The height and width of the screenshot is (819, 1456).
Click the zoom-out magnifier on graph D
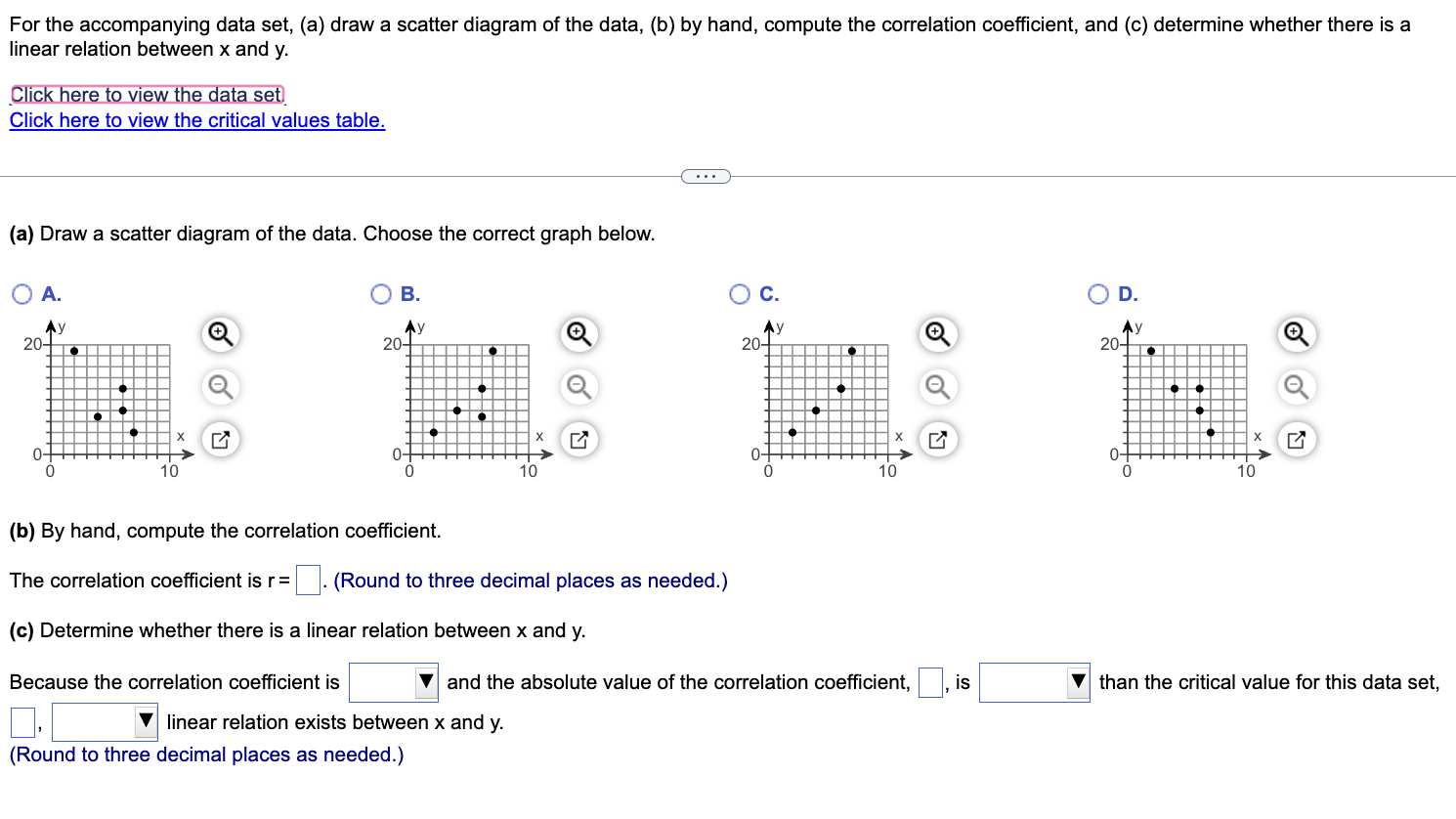tap(1297, 387)
